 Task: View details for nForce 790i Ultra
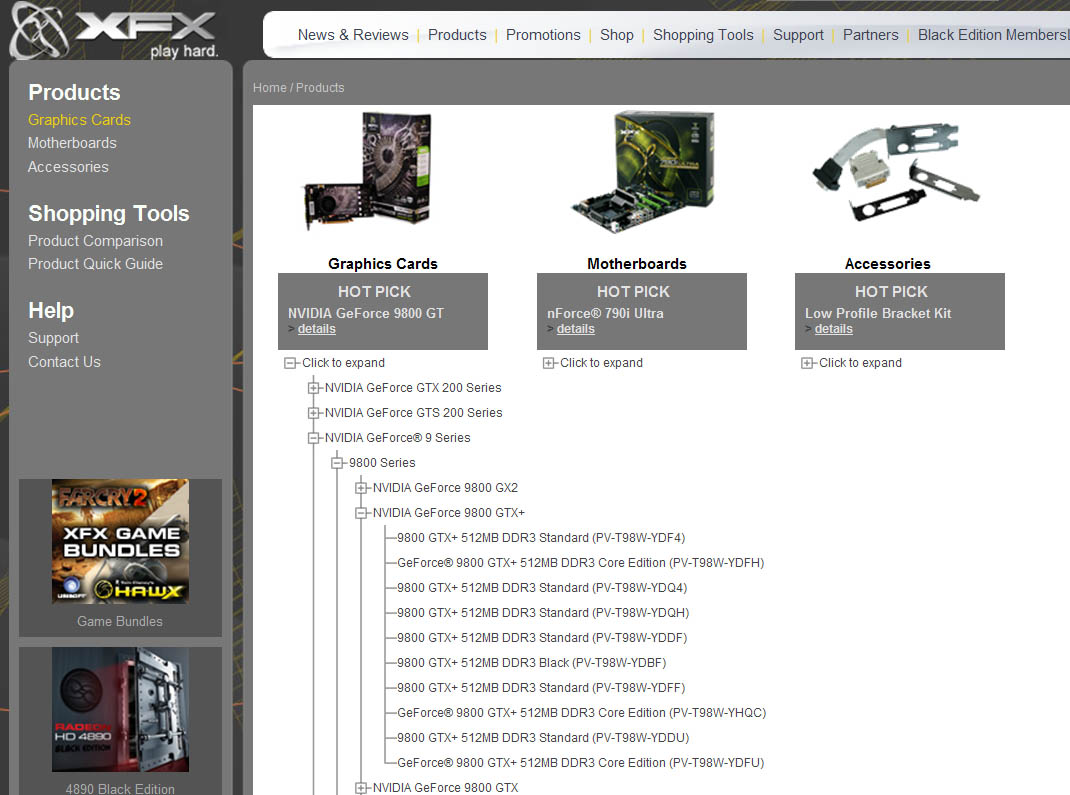575,329
